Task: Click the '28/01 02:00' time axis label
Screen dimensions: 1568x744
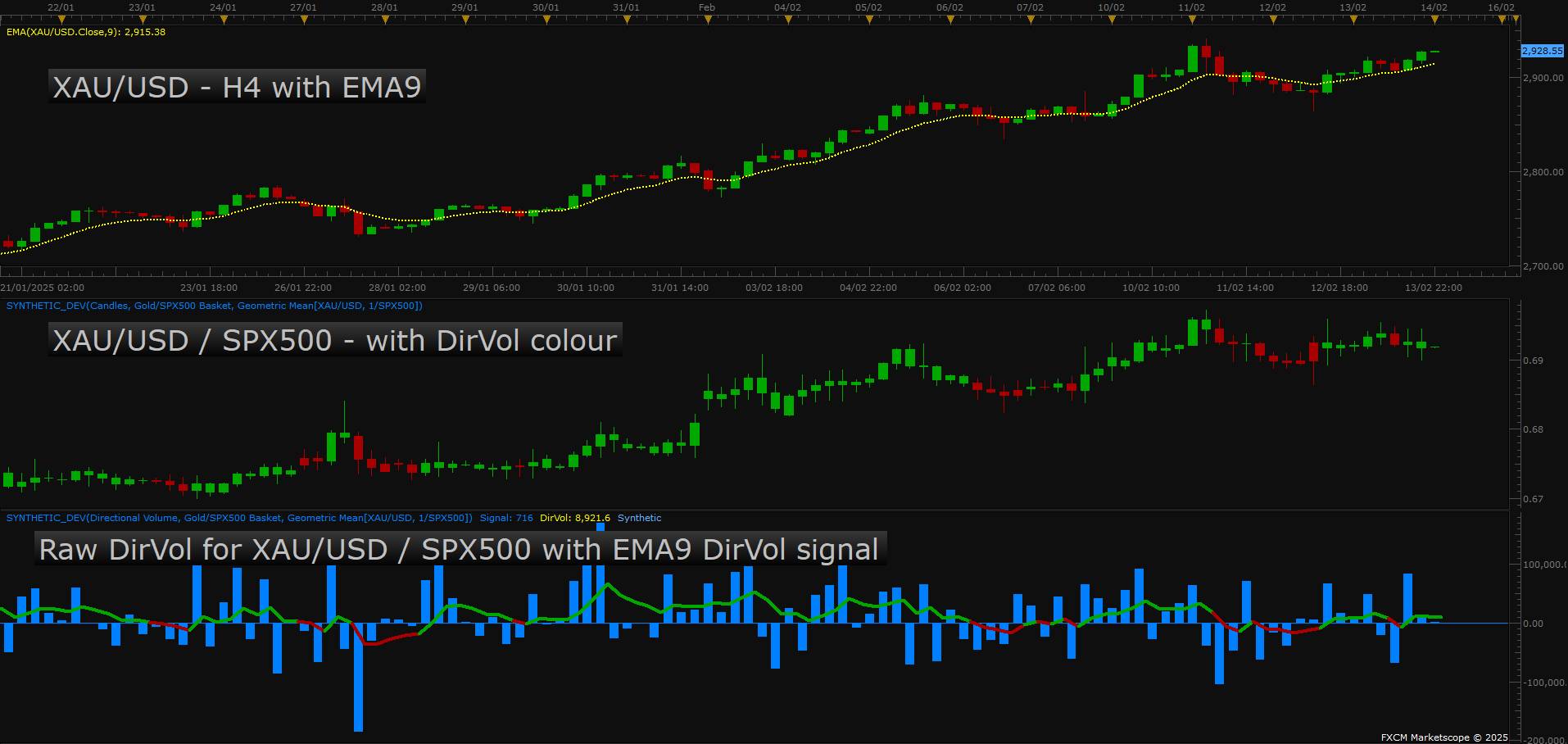Action: tap(397, 288)
